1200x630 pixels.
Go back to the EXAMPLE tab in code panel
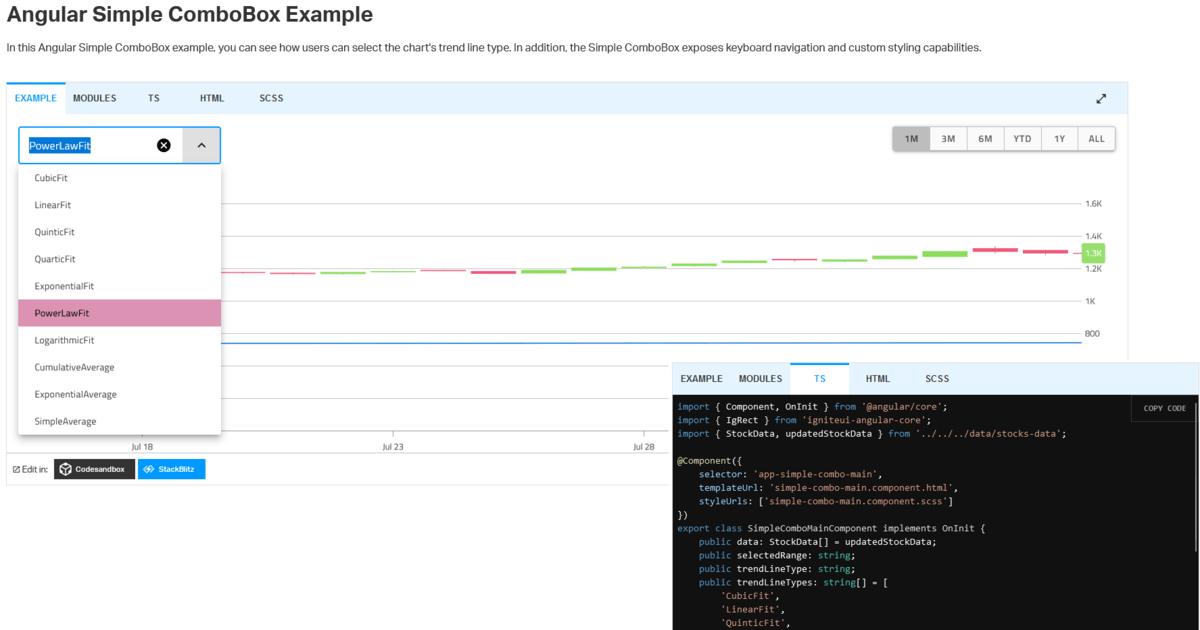pos(700,378)
